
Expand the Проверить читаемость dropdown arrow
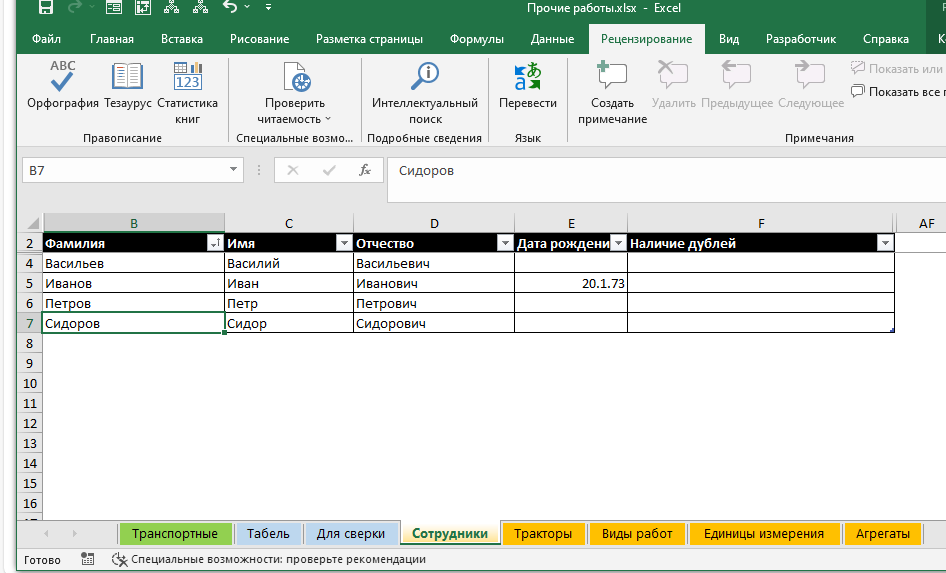328,119
